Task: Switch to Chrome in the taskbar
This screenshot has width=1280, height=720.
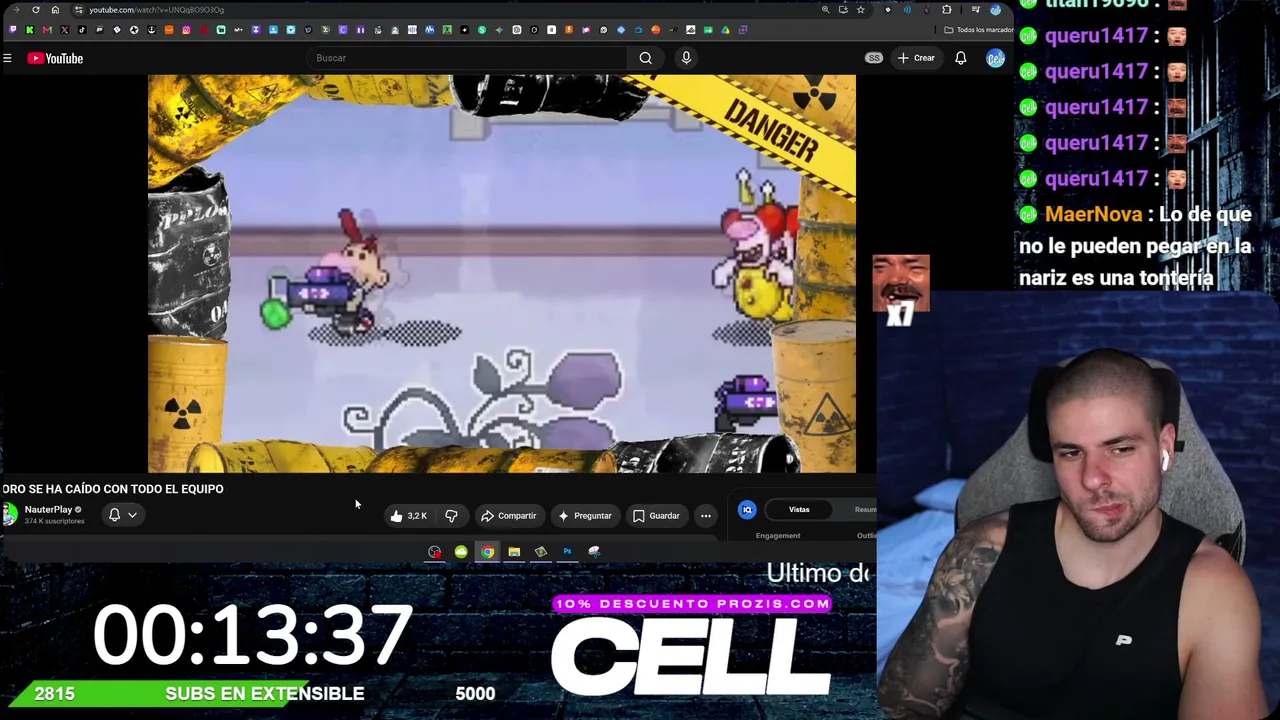Action: (487, 552)
